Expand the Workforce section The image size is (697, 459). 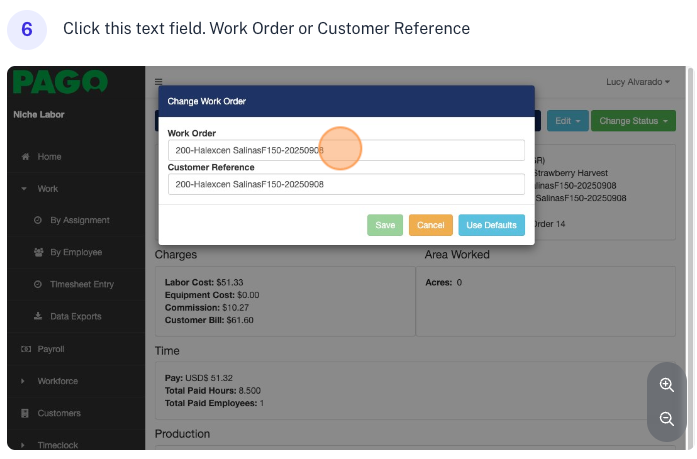point(24,381)
